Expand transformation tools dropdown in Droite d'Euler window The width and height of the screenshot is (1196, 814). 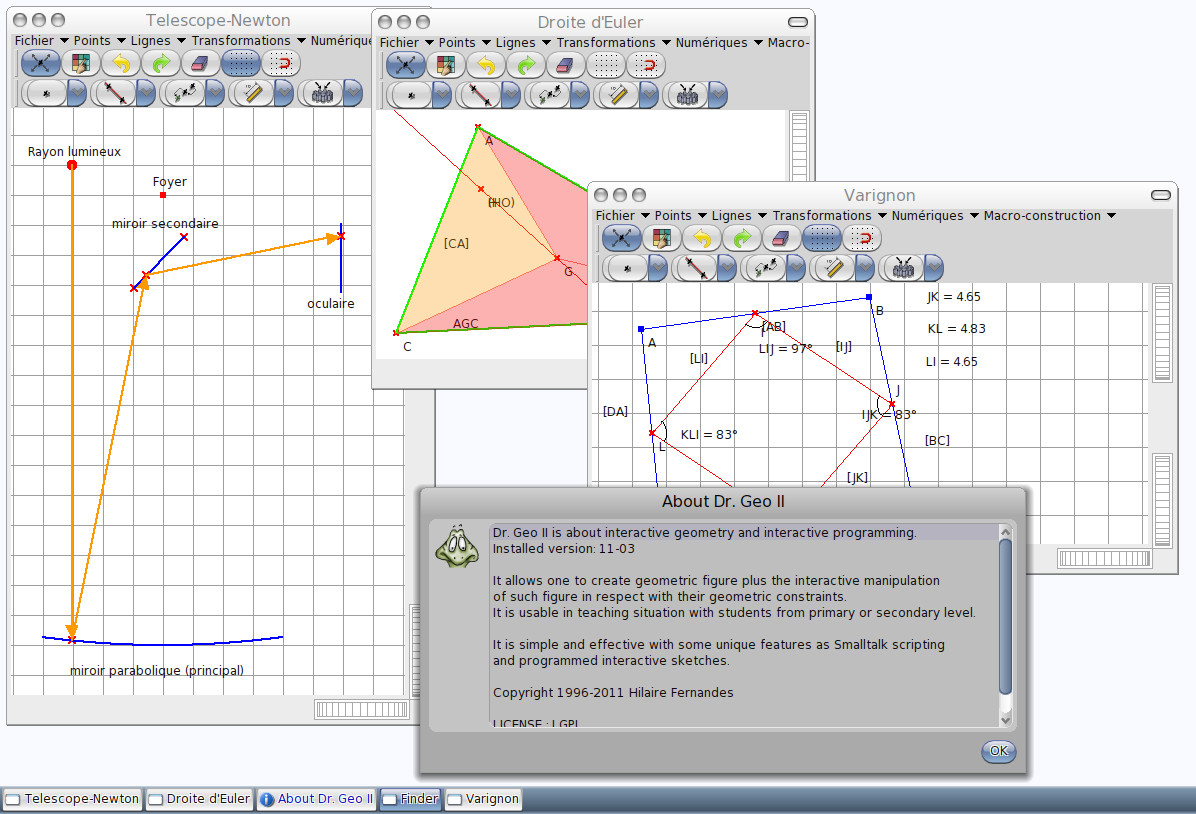coord(580,96)
